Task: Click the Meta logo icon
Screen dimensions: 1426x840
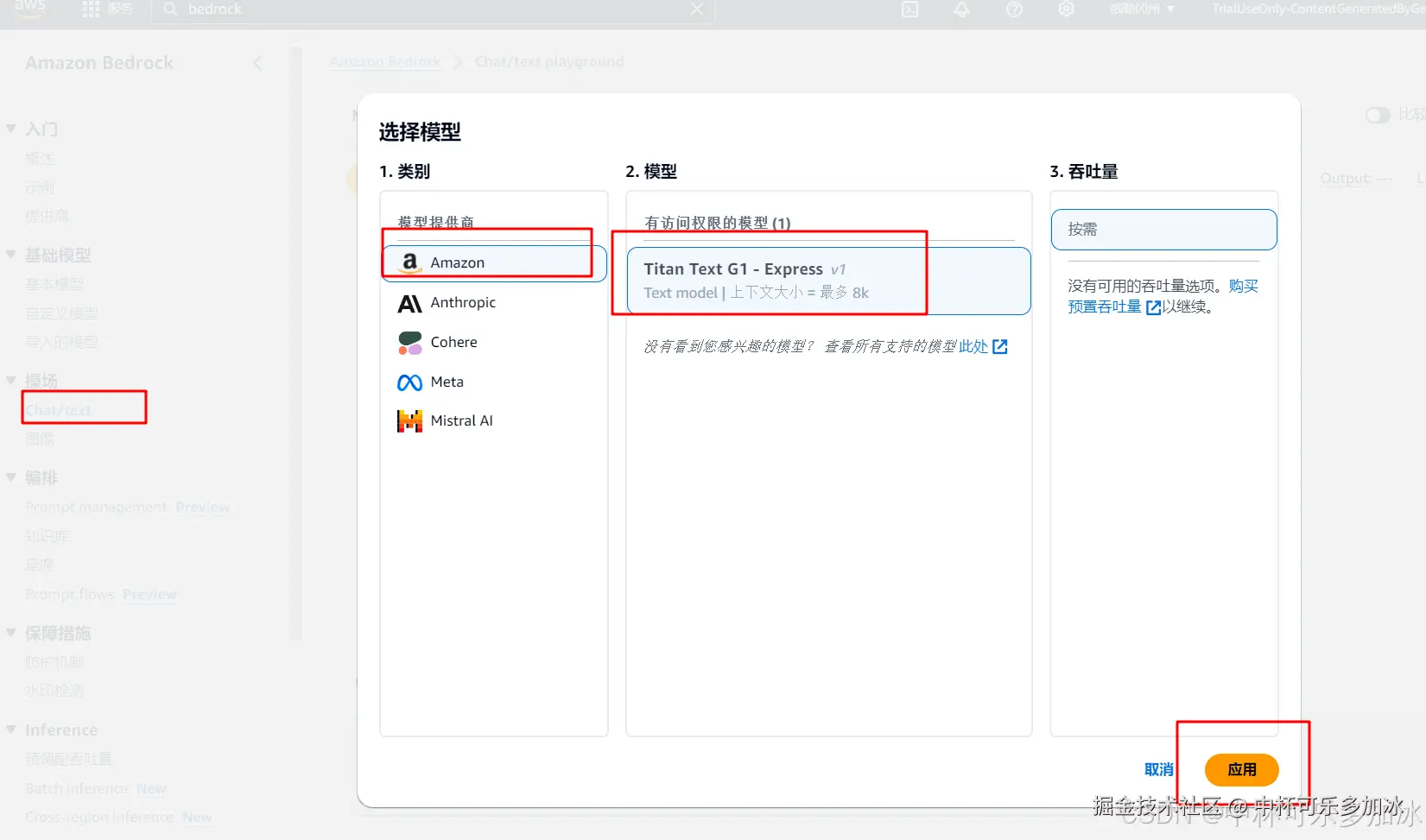Action: pos(409,382)
